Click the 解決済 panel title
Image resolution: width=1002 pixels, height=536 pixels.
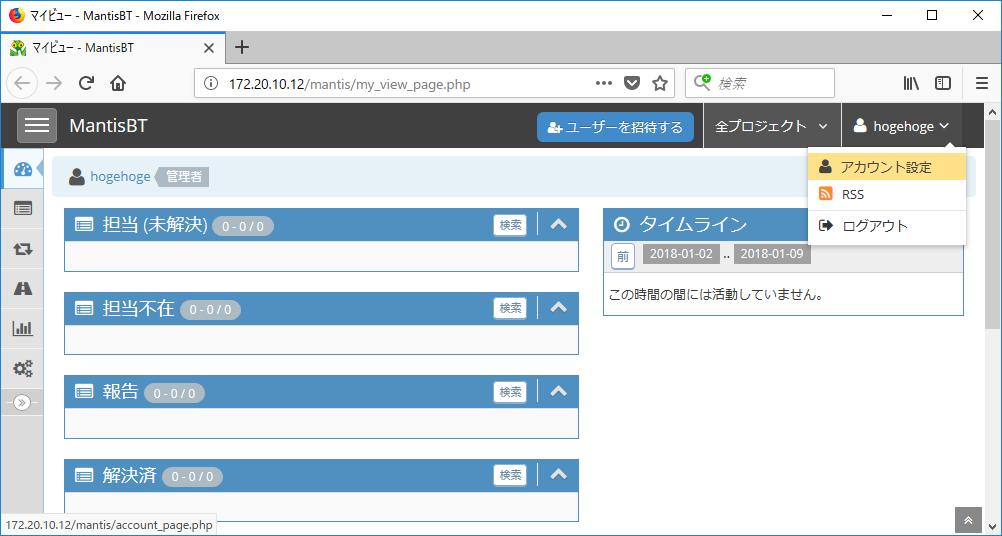tap(129, 476)
